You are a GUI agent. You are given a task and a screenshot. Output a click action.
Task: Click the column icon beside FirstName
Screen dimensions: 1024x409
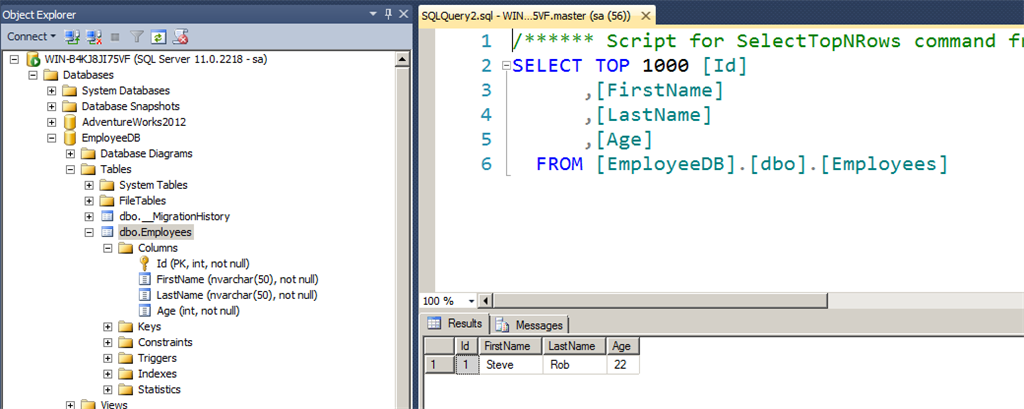(145, 280)
